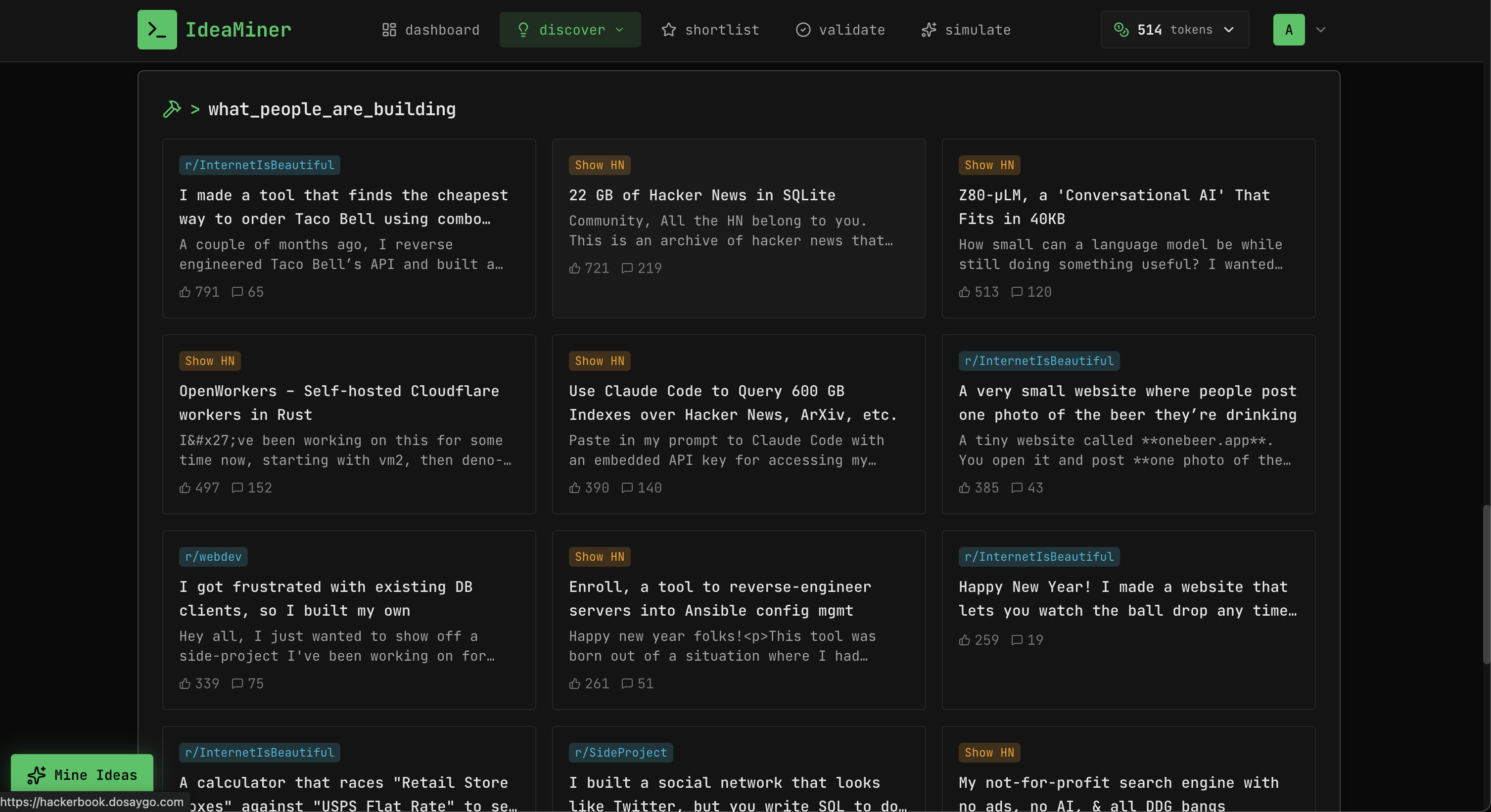The height and width of the screenshot is (812, 1491).
Task: Open the discover dropdown chevron
Action: coord(621,30)
